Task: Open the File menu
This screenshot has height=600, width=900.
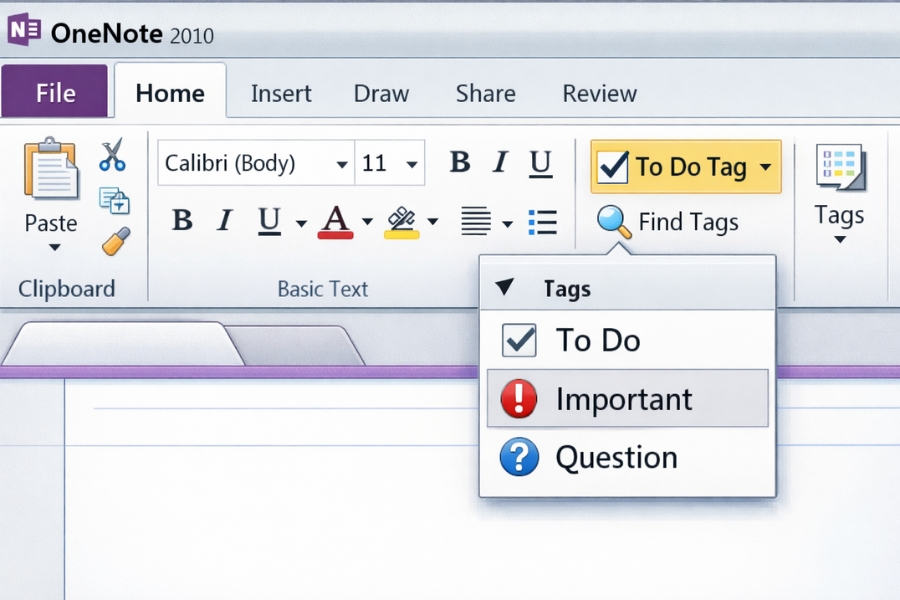Action: 55,92
